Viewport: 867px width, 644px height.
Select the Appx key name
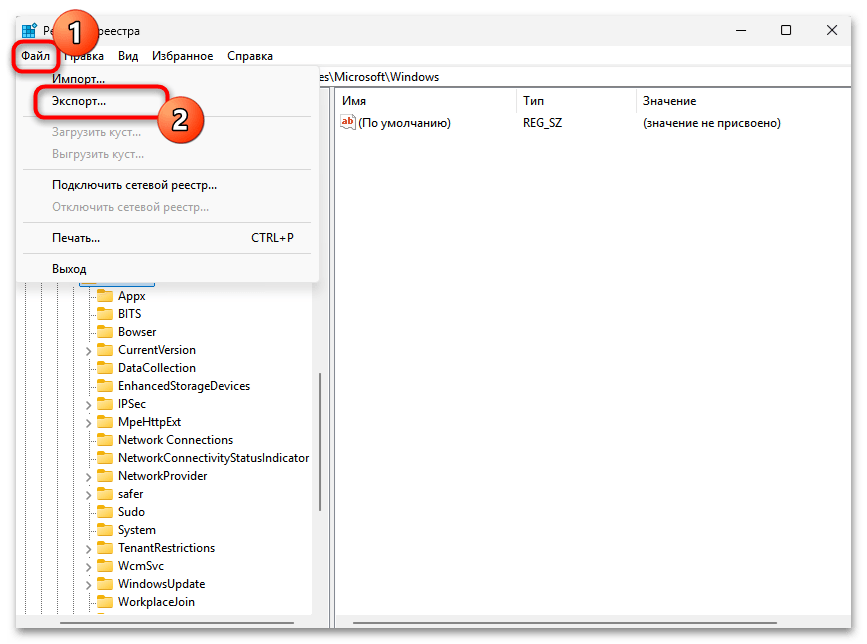coord(132,296)
